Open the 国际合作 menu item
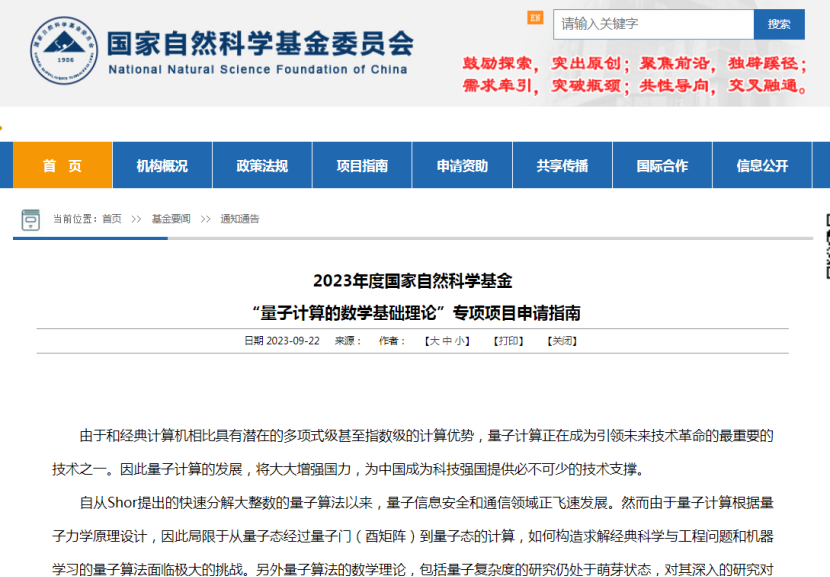Viewport: 830px width, 577px height. point(662,166)
